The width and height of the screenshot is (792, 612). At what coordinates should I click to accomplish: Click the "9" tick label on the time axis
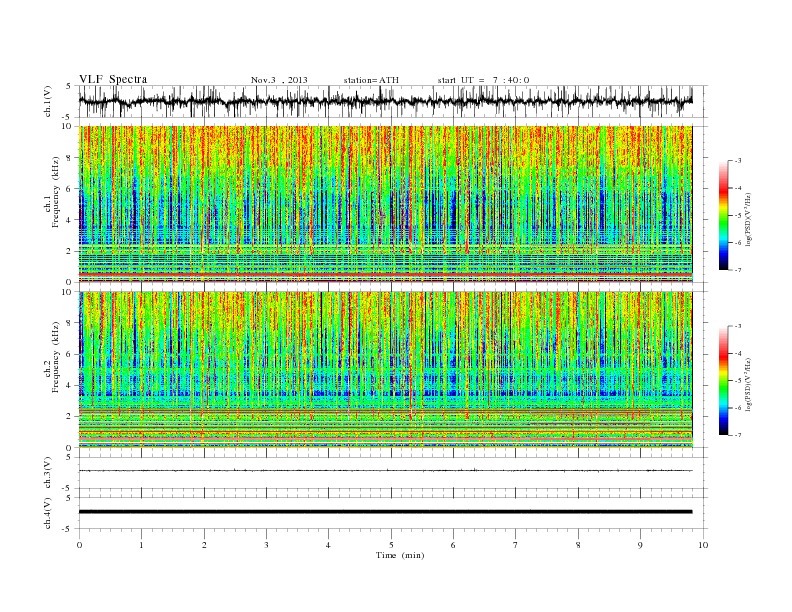tap(640, 545)
